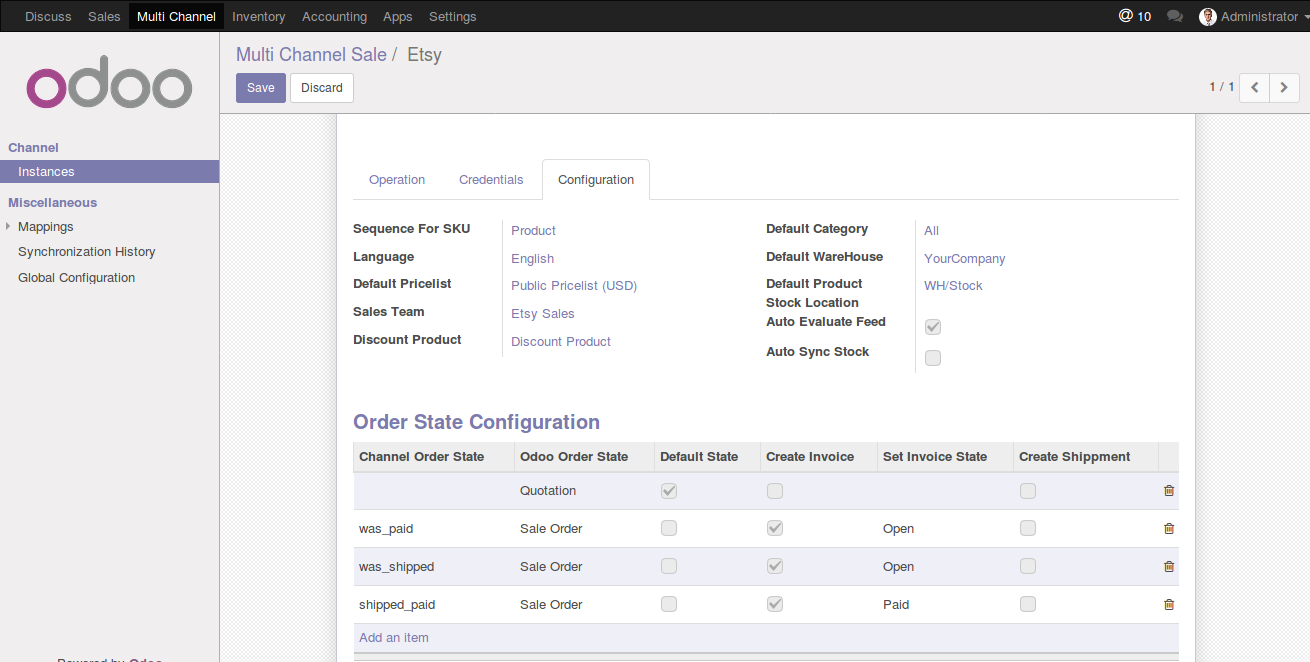Image resolution: width=1310 pixels, height=662 pixels.
Task: Open the Inventory menu
Action: tap(258, 16)
